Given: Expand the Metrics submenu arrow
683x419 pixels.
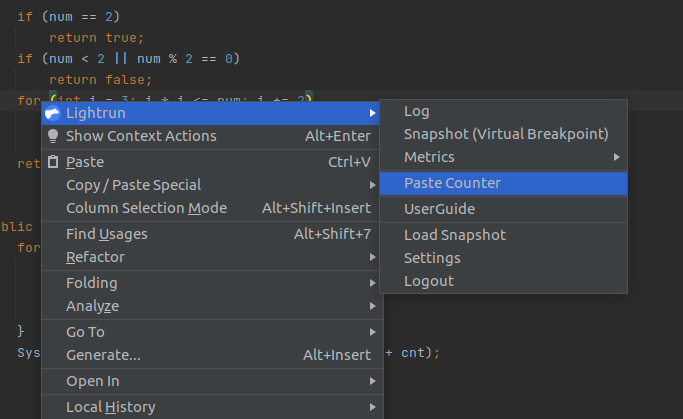Looking at the screenshot, I should [x=617, y=157].
